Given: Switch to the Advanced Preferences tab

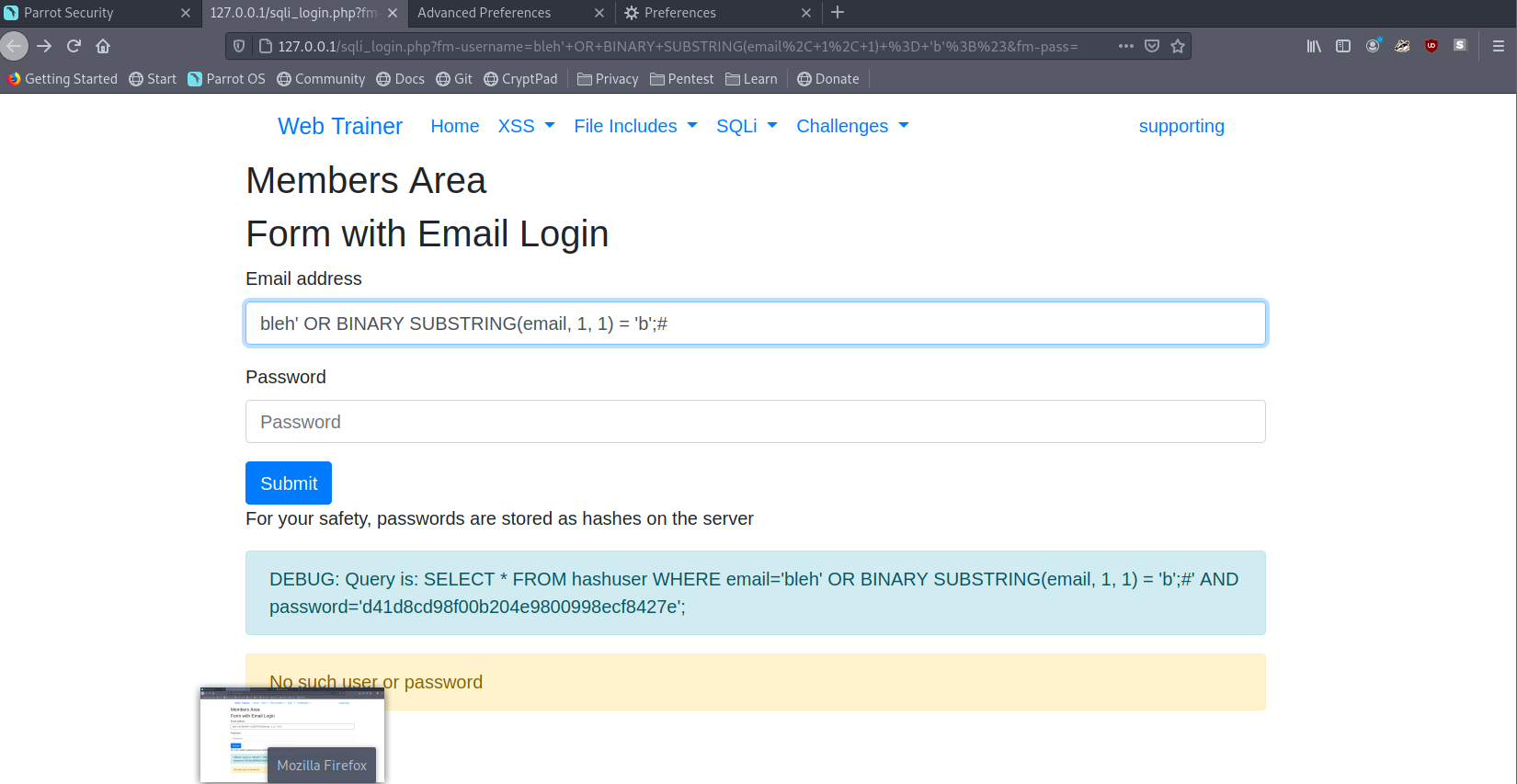Looking at the screenshot, I should pos(485,13).
